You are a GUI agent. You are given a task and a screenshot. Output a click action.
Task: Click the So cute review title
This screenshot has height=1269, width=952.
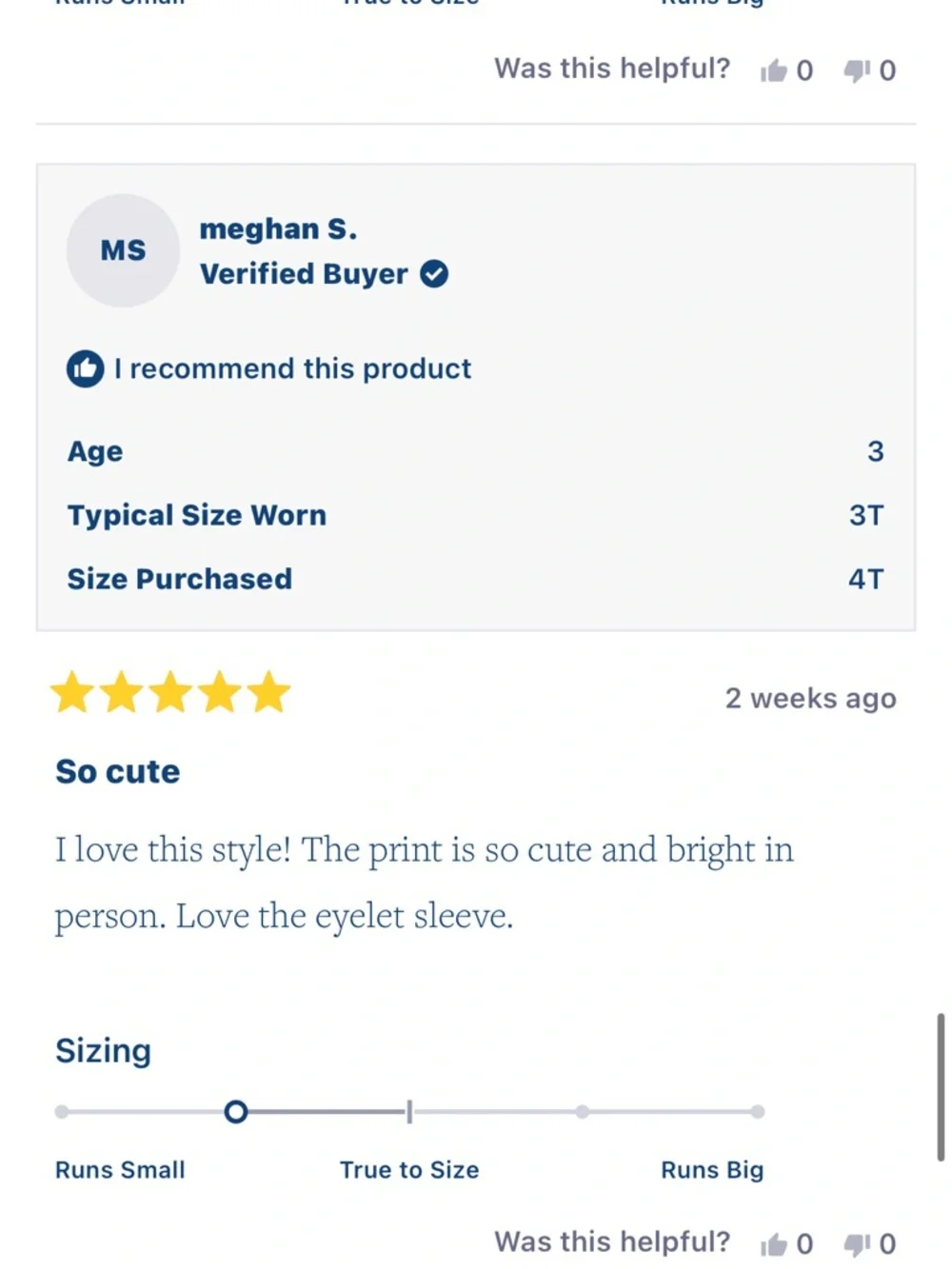(x=118, y=771)
